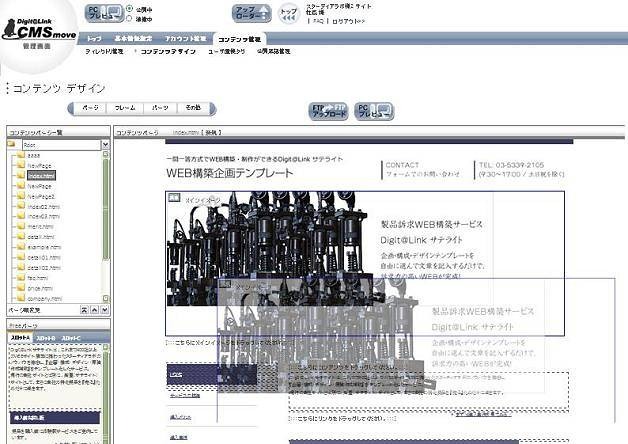
Task: Click the green page tree scrollbar thumb
Action: [106, 209]
